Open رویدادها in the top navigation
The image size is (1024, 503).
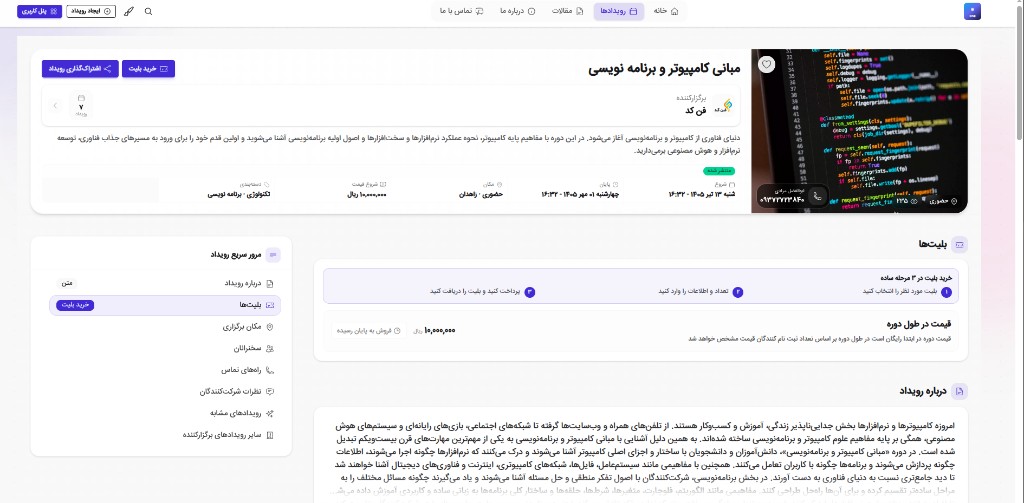click(x=618, y=11)
